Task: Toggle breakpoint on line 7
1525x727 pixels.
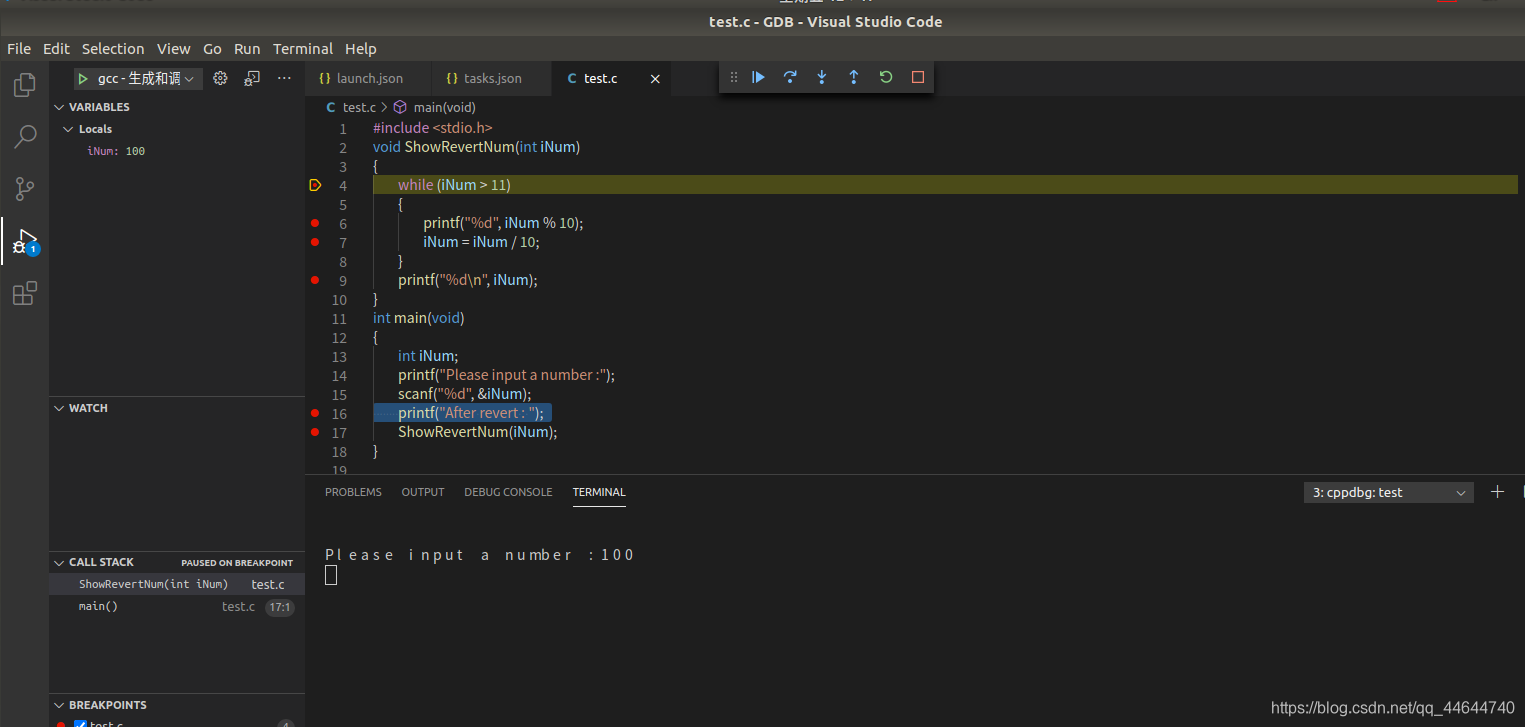Action: (x=315, y=242)
